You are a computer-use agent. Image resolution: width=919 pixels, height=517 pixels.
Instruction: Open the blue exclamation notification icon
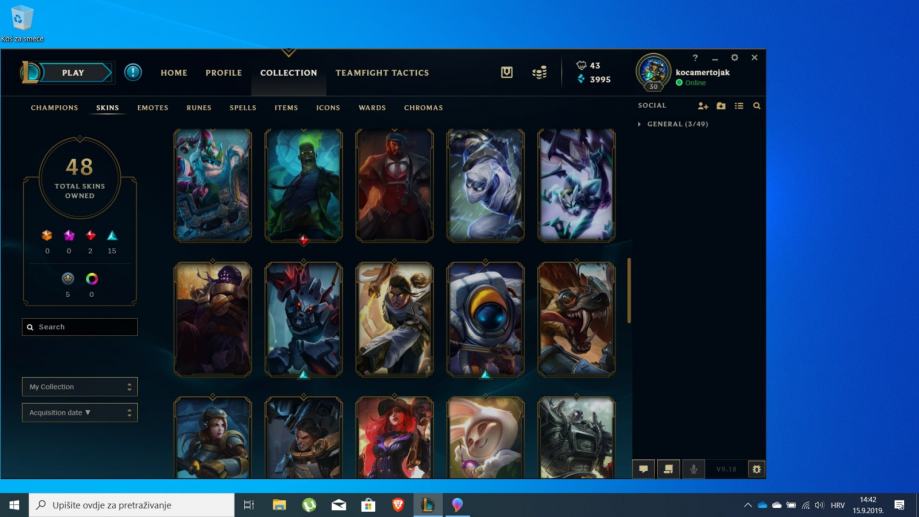click(133, 72)
